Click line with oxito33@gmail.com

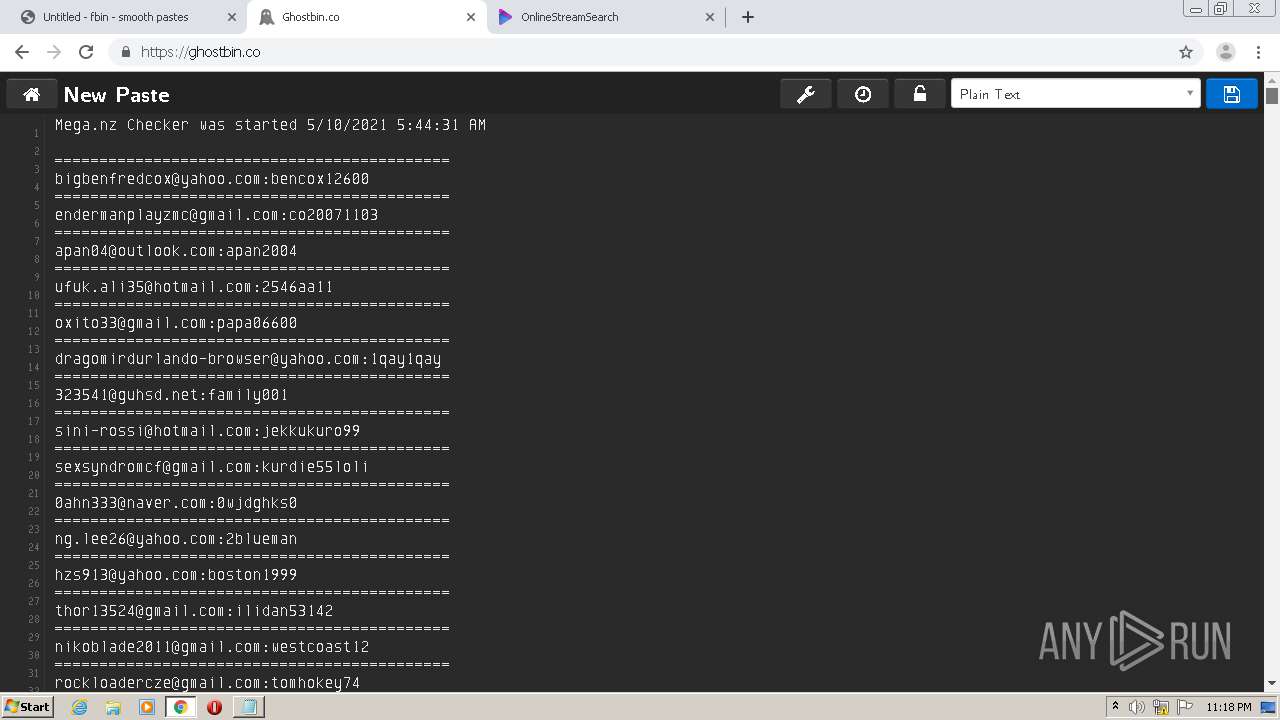176,323
